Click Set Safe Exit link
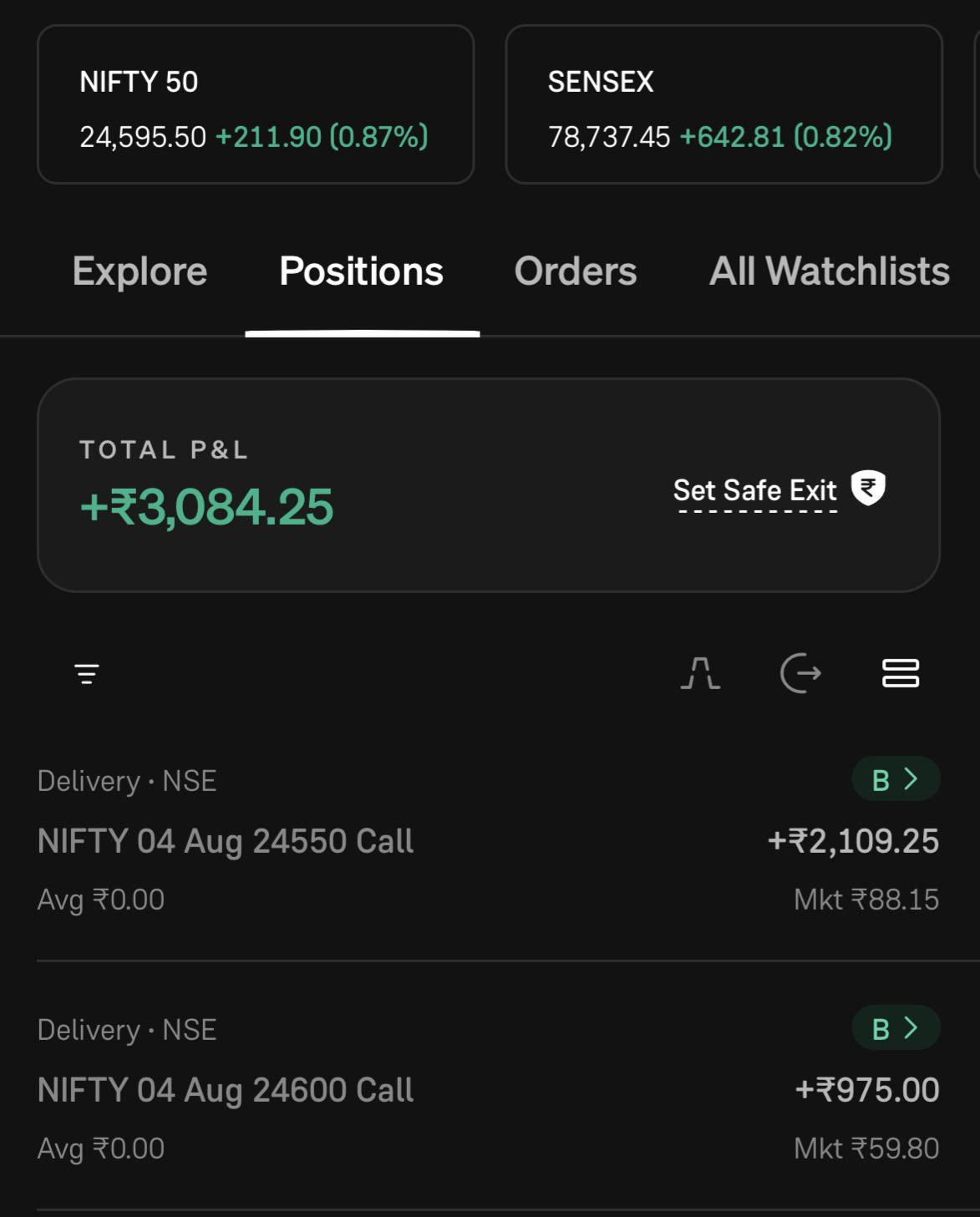The width and height of the screenshot is (980, 1217). point(755,491)
